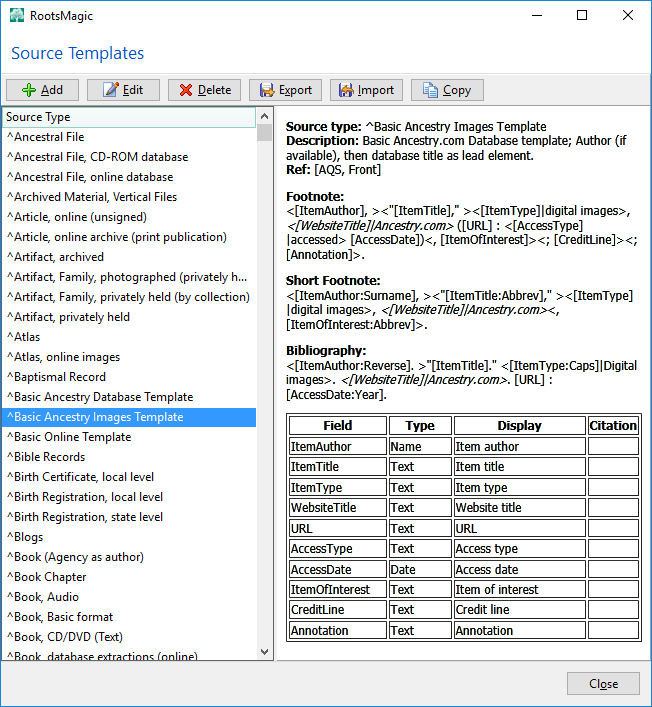Select ^Book Chapter
Screen dimensions: 652x707
(x=129, y=577)
